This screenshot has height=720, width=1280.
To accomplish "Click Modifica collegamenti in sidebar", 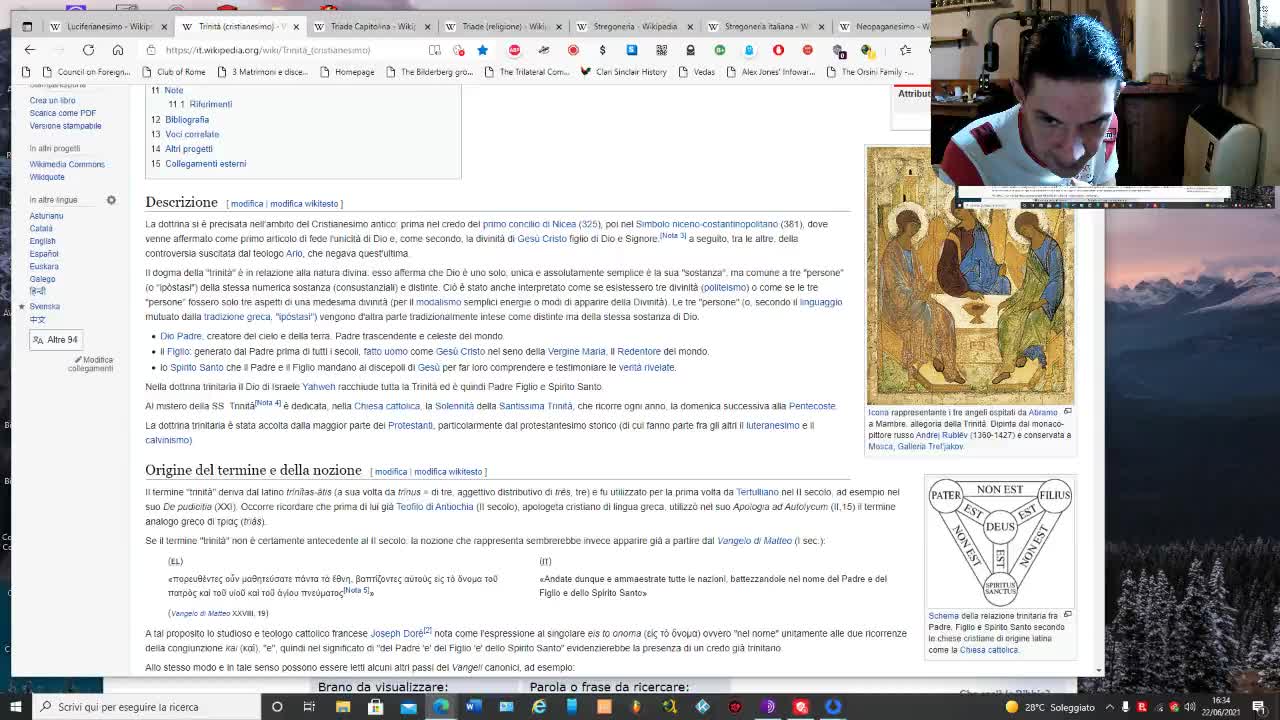I will tap(91, 364).
